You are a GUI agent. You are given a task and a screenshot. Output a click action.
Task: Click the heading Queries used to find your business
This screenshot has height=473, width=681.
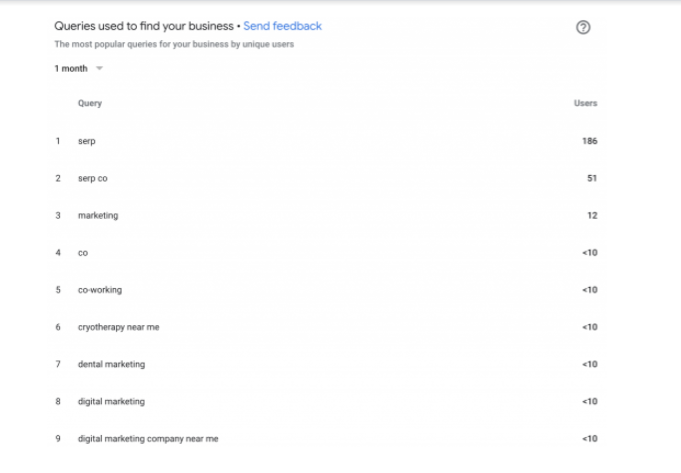(144, 26)
